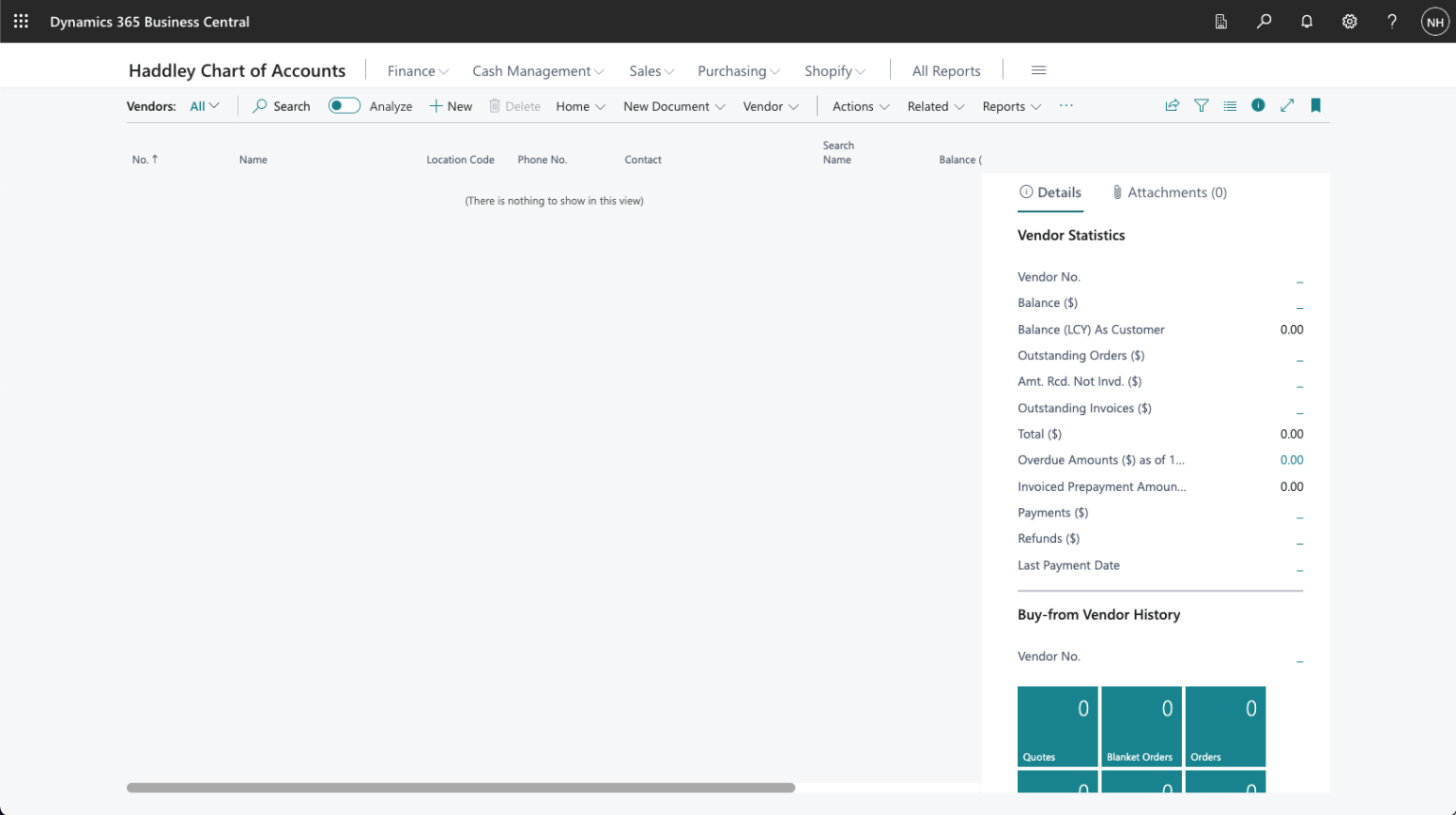Screen dimensions: 1456x815
Task: Open the notifications bell
Action: click(1306, 21)
